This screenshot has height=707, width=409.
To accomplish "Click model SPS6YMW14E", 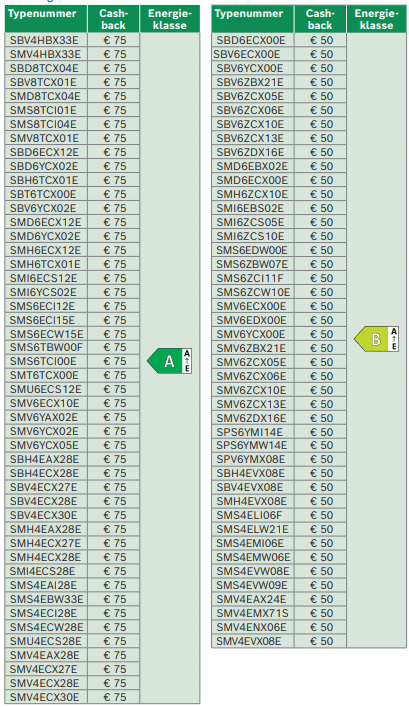I will pyautogui.click(x=251, y=445).
